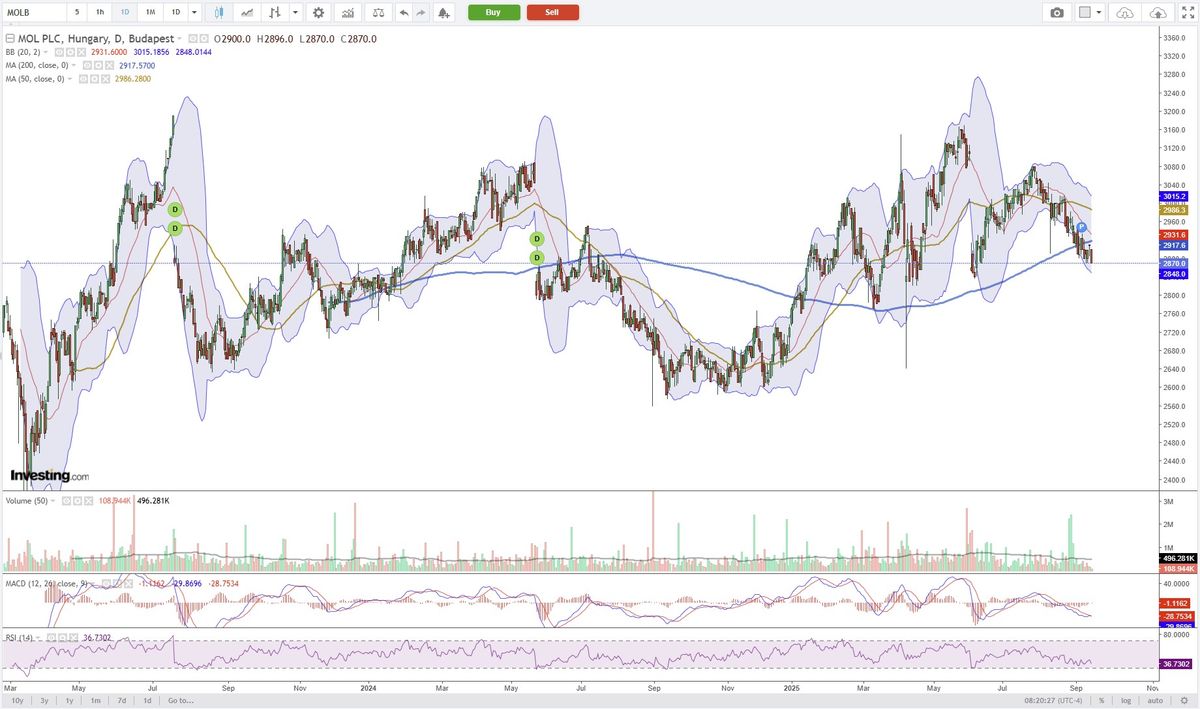Viewport: 1200px width, 709px height.
Task: Hide the RSI (14) indicator
Action: click(51, 637)
